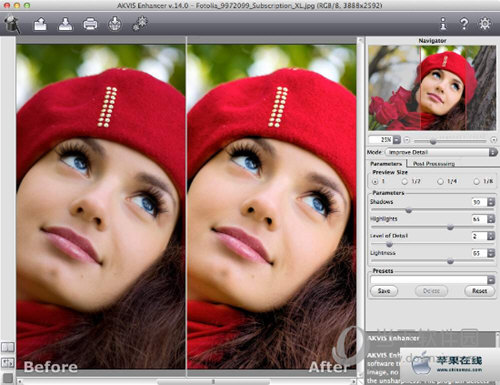Open preferences gear icon at top right
The height and width of the screenshot is (385, 500).
485,24
